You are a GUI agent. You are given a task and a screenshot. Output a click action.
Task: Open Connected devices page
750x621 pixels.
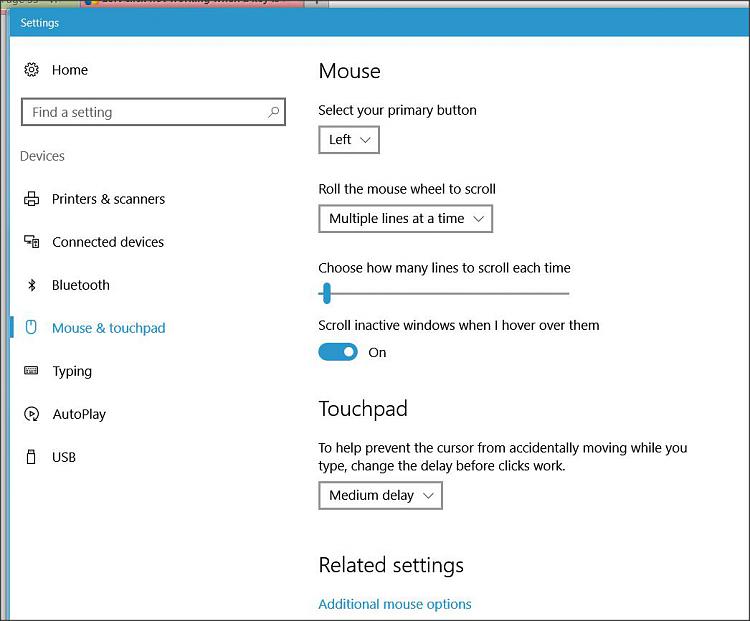(108, 242)
